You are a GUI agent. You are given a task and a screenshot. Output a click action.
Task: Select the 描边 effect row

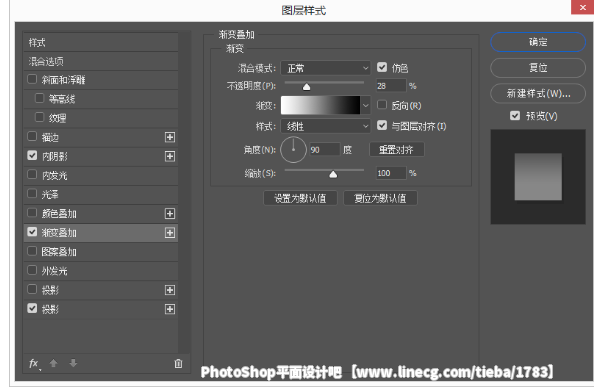101,137
